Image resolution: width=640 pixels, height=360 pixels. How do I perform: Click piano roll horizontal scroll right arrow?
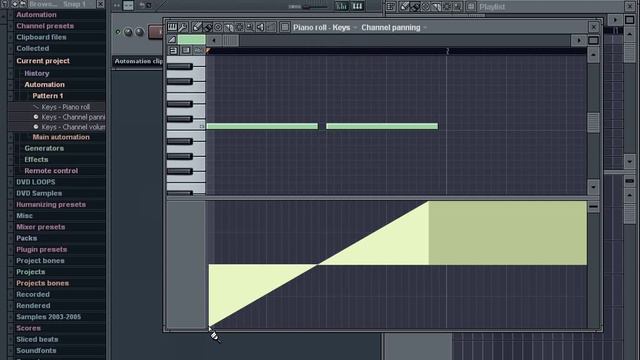(x=578, y=40)
